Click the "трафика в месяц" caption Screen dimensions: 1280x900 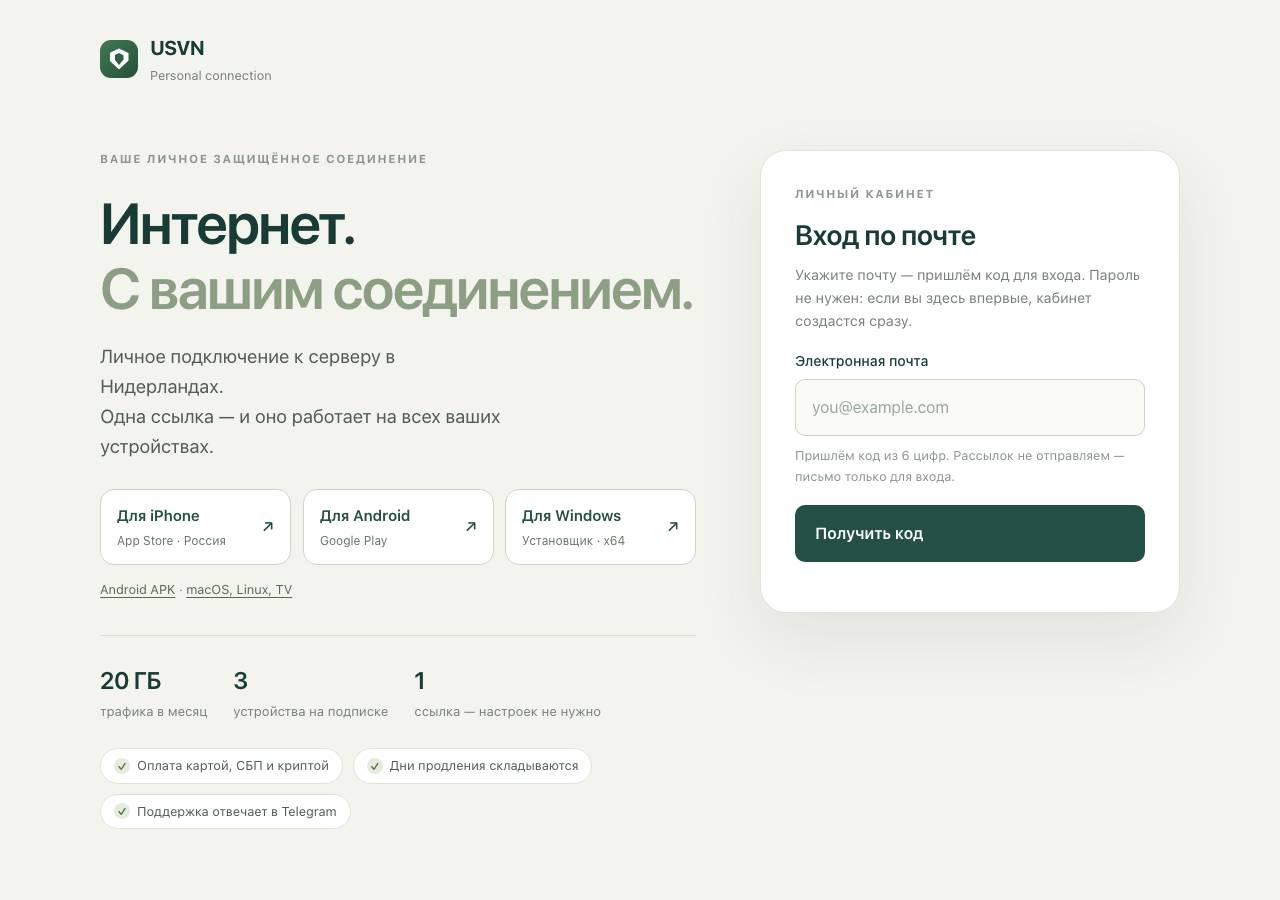point(154,712)
